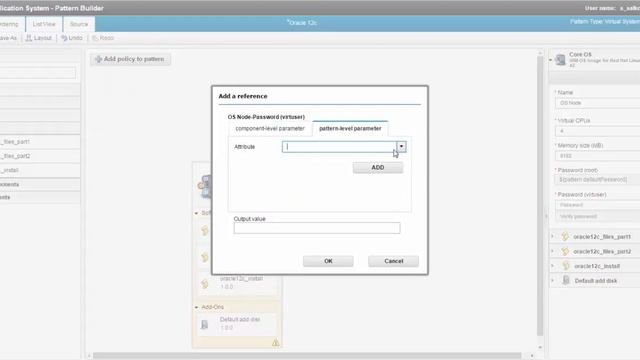
Task: Click the properties panel collapse handle
Action: (x=546, y=216)
